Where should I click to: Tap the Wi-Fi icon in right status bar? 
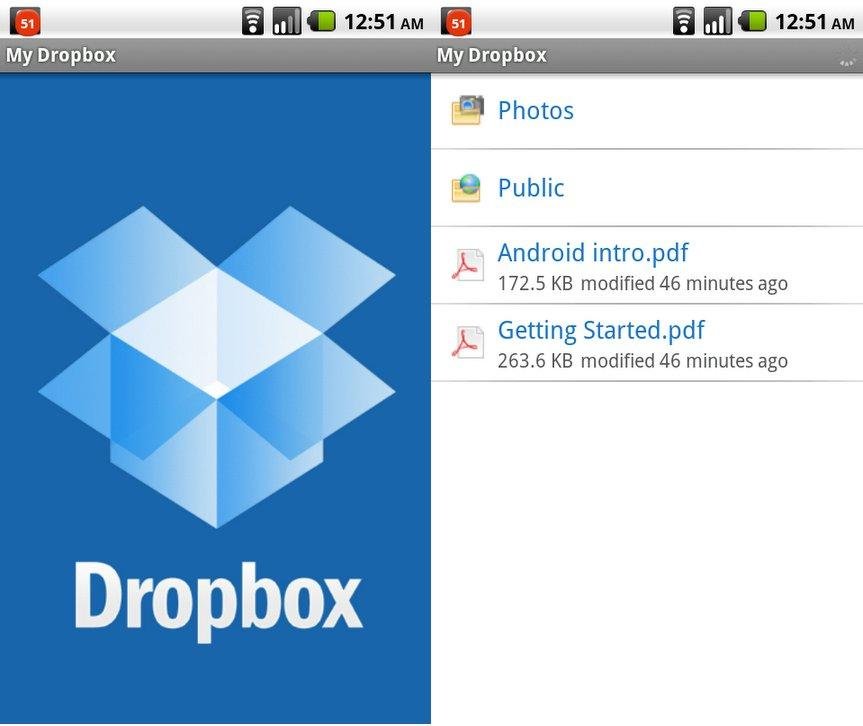tap(684, 22)
